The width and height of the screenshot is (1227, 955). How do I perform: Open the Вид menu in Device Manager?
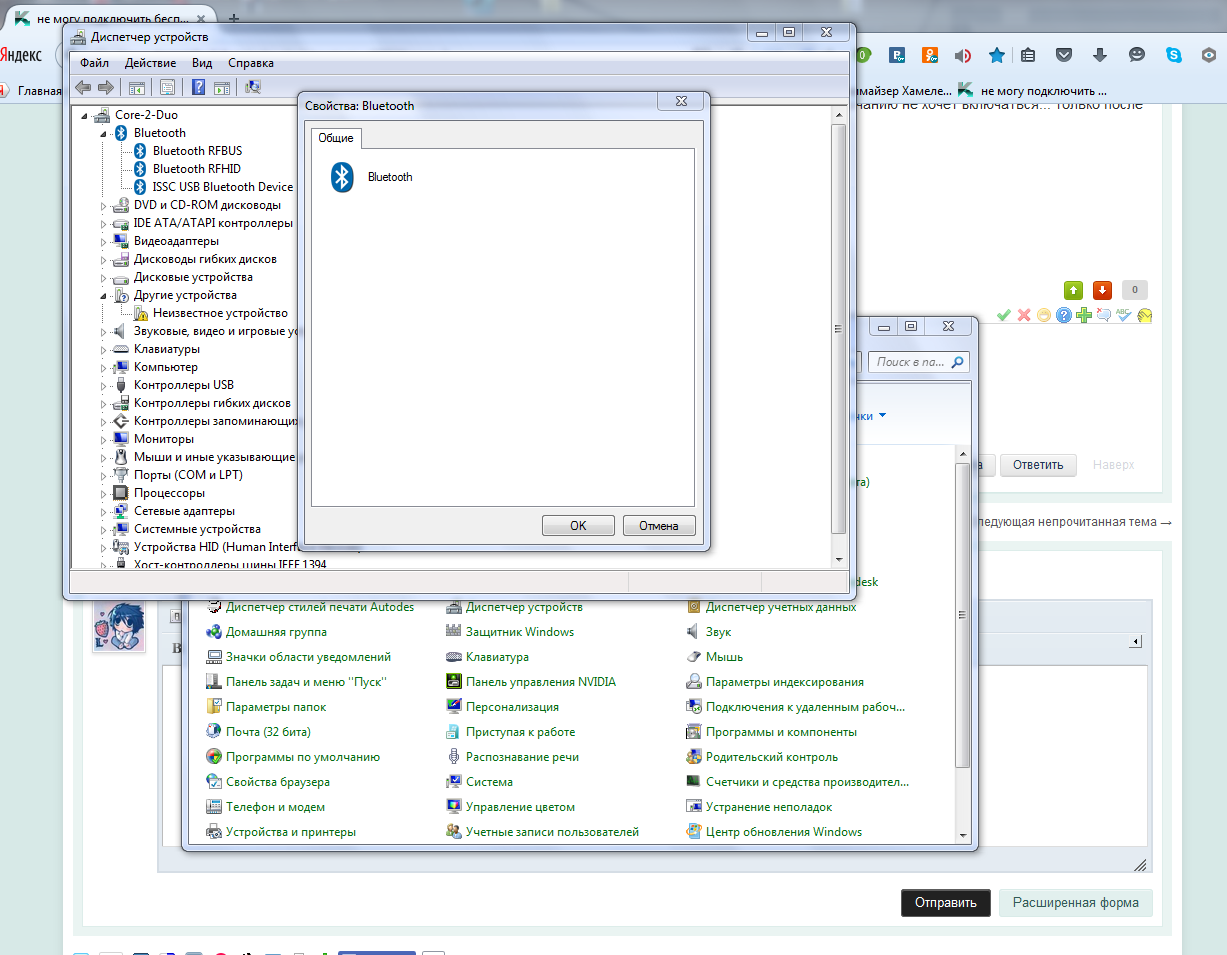[x=202, y=63]
